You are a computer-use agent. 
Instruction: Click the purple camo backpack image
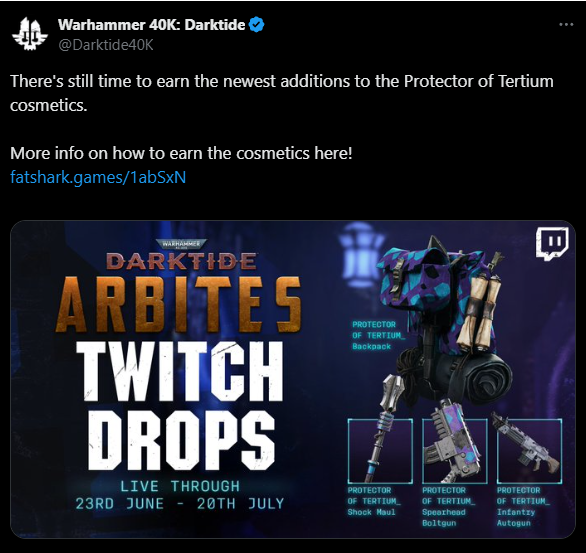[445, 318]
